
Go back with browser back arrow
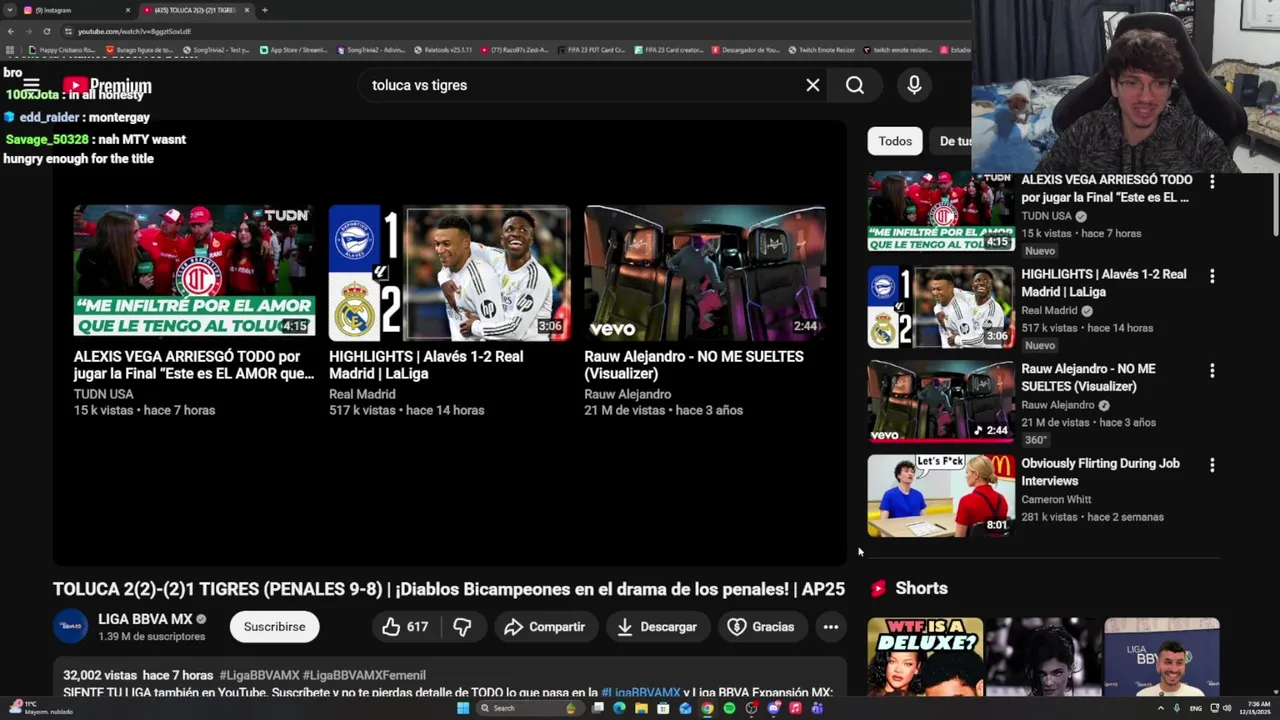(11, 31)
